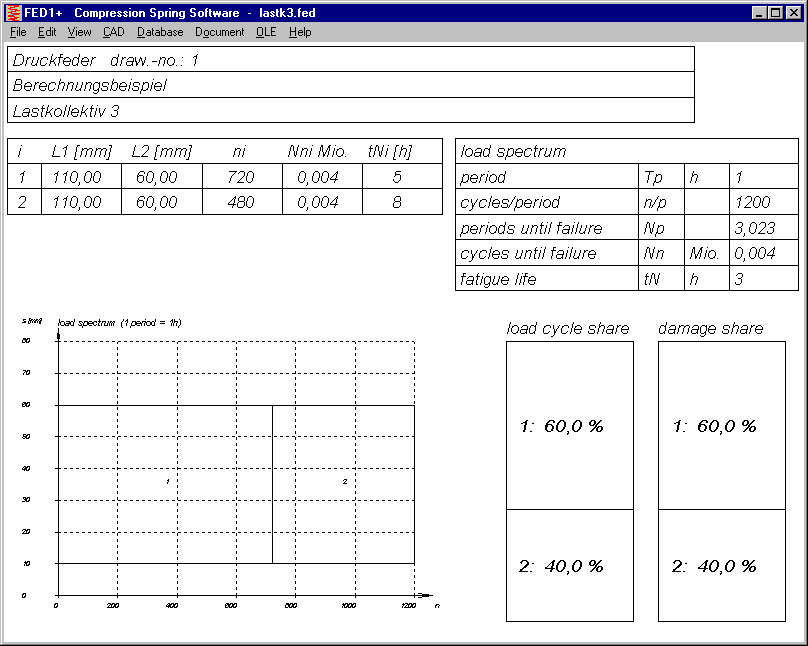The image size is (808, 646).
Task: Open the Database menu
Action: [x=160, y=32]
